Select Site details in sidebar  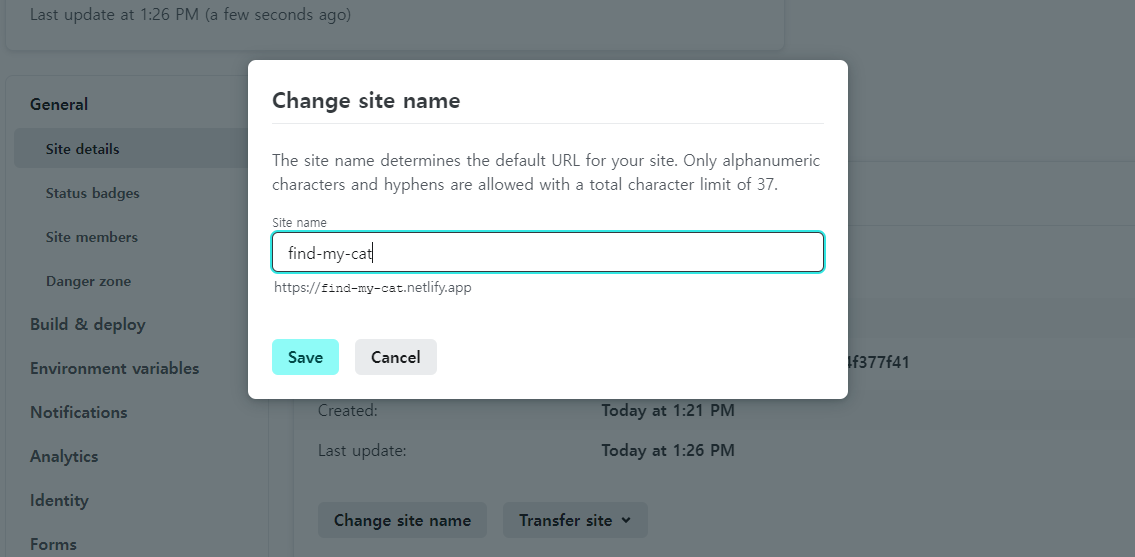click(83, 149)
